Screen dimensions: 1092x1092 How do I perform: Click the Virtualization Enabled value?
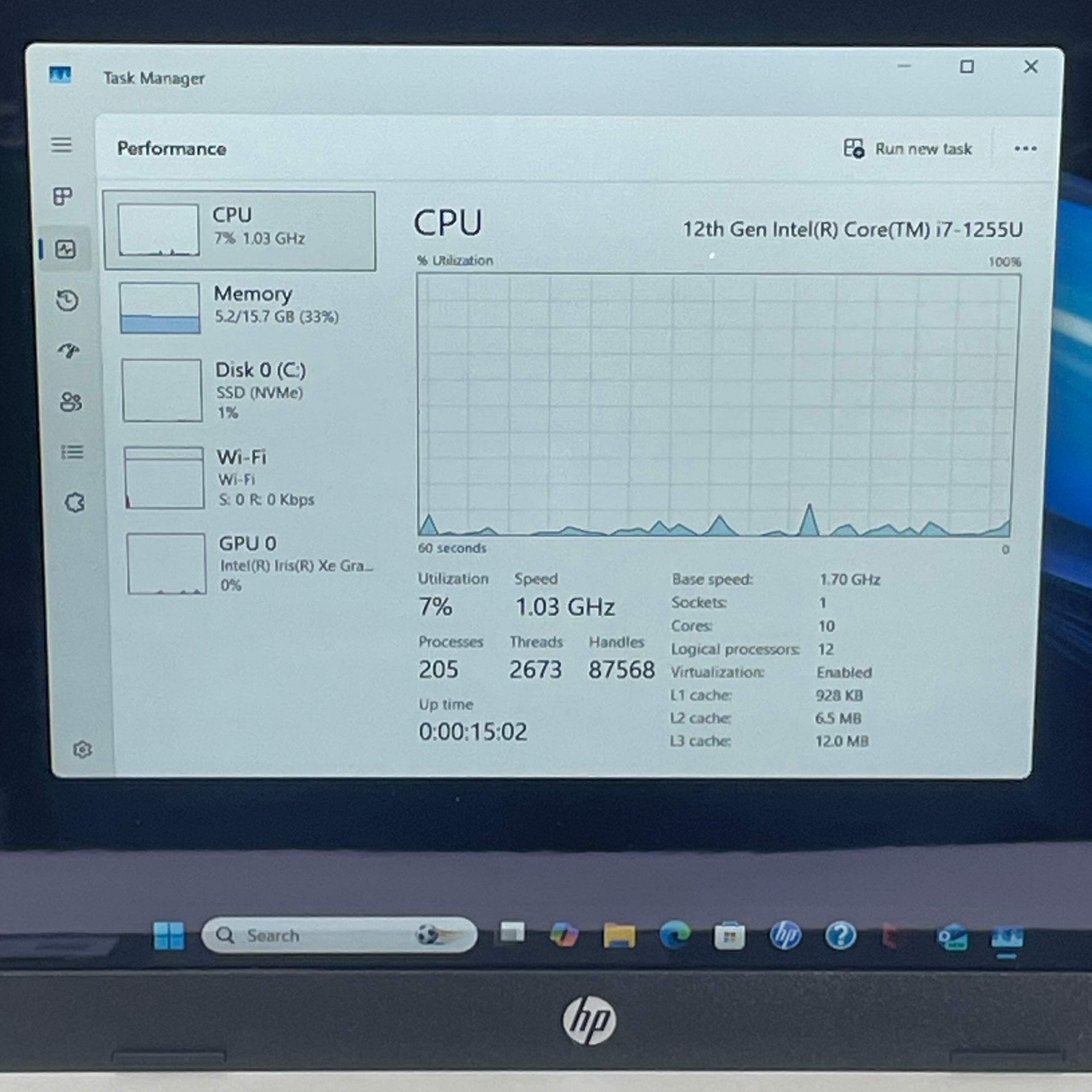tap(844, 672)
